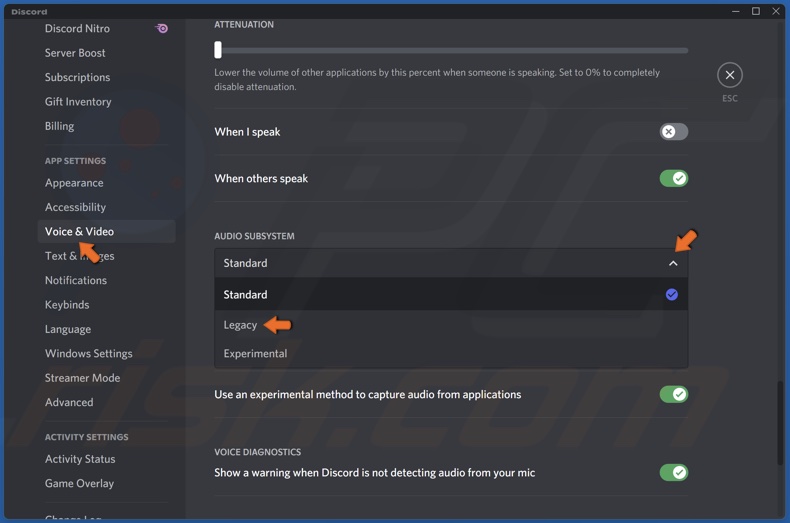Collapse the Audio Subsystem dropdown chevron
The height and width of the screenshot is (523, 790).
pos(672,263)
